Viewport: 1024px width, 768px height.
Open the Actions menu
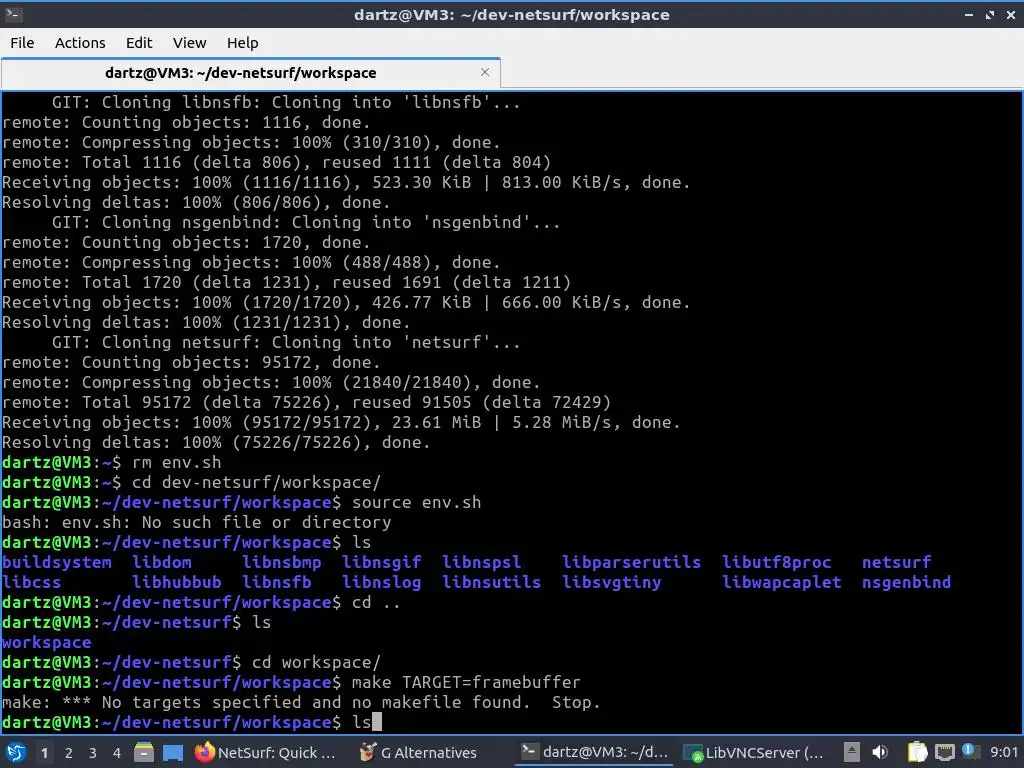80,43
